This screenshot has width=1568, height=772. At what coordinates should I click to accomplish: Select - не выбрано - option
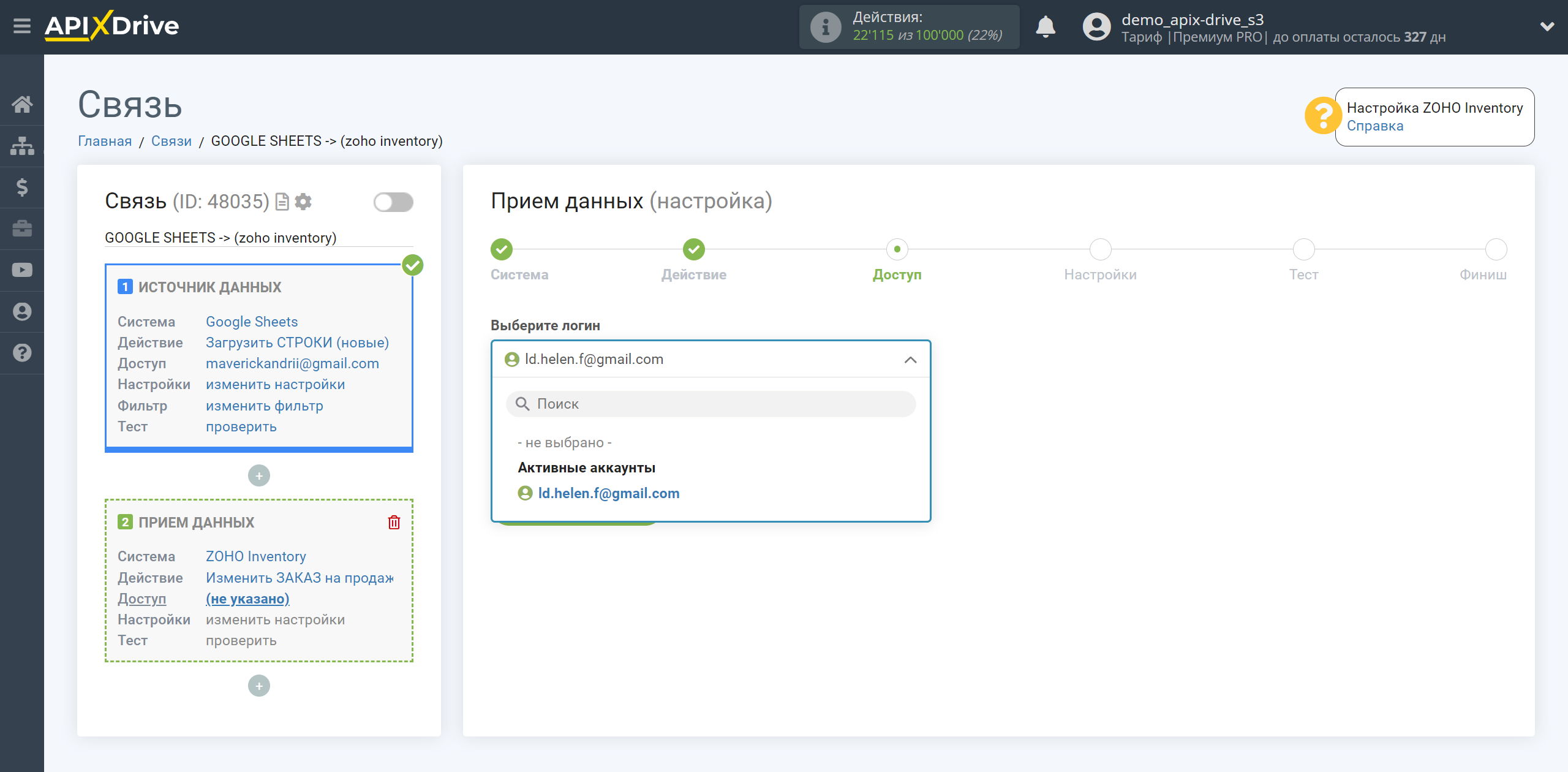click(564, 442)
